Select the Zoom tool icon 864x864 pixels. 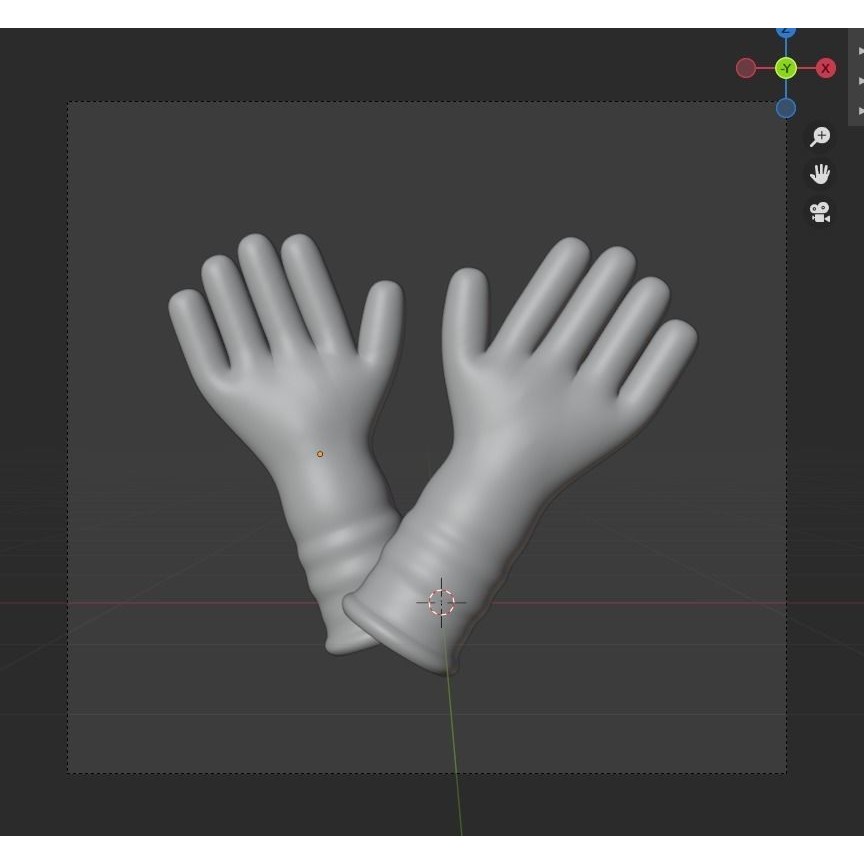click(x=820, y=136)
